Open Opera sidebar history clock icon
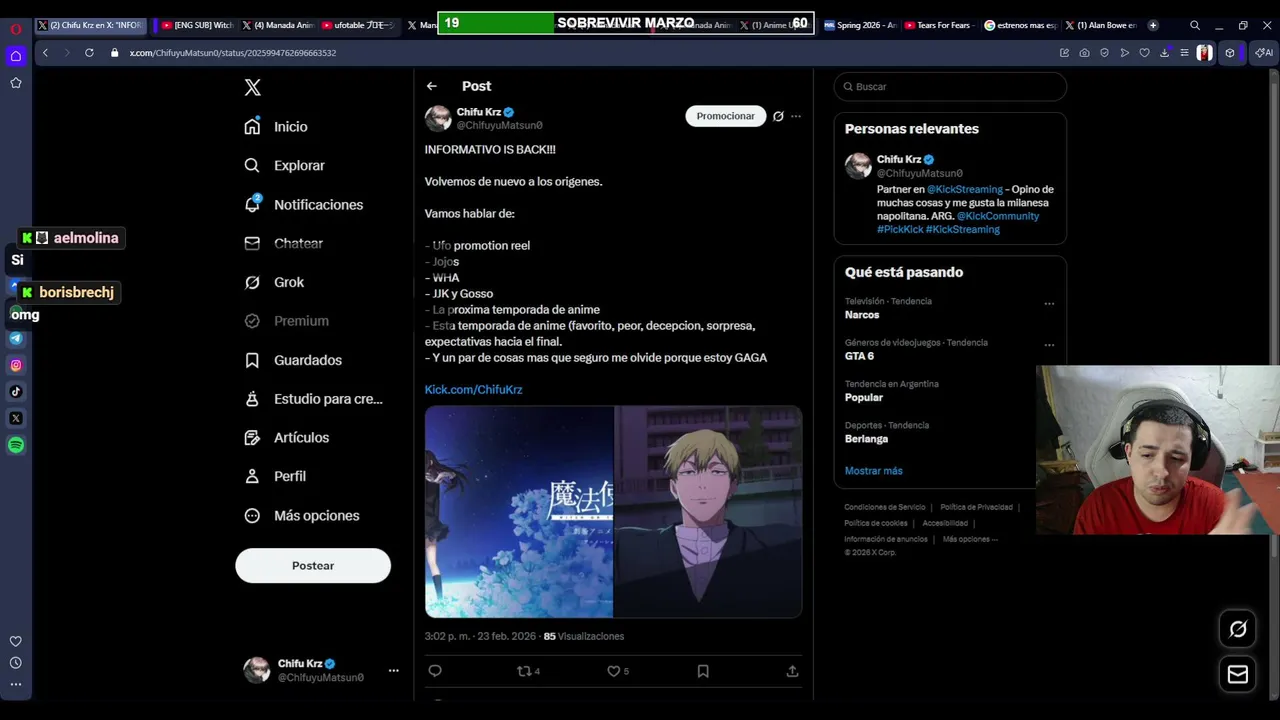 (16, 663)
